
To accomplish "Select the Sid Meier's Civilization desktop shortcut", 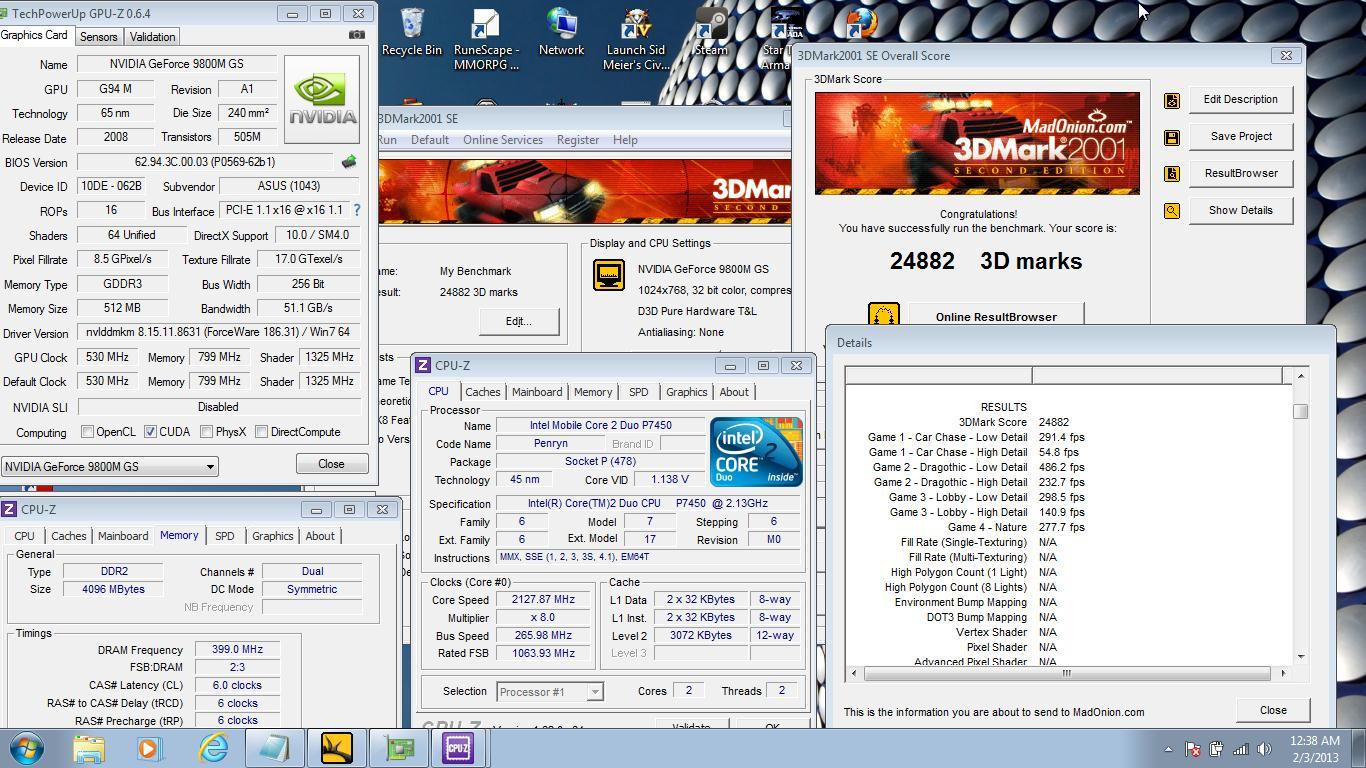I will (x=636, y=40).
